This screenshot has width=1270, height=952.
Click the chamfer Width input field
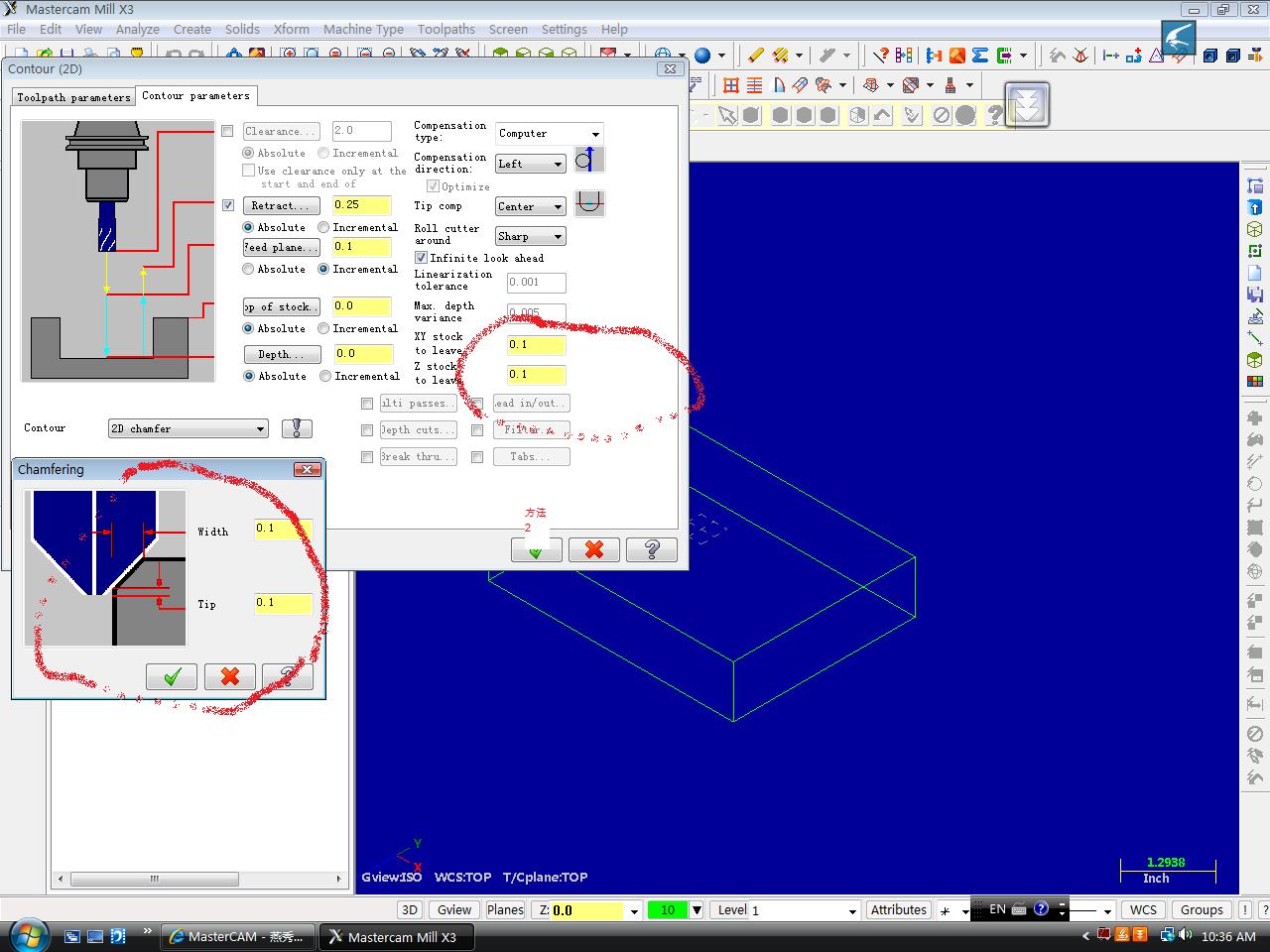(x=283, y=531)
